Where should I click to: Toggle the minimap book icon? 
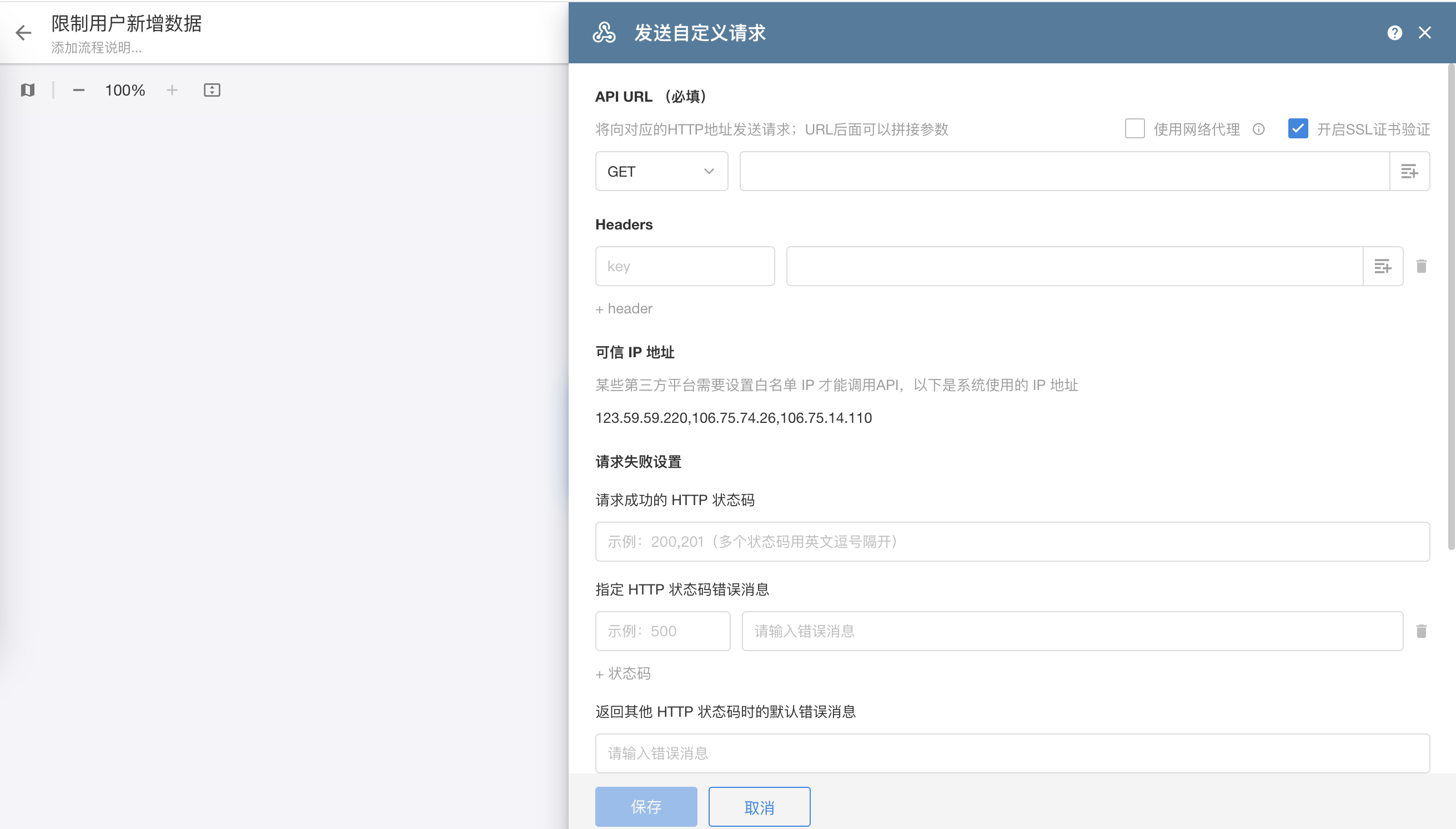27,90
